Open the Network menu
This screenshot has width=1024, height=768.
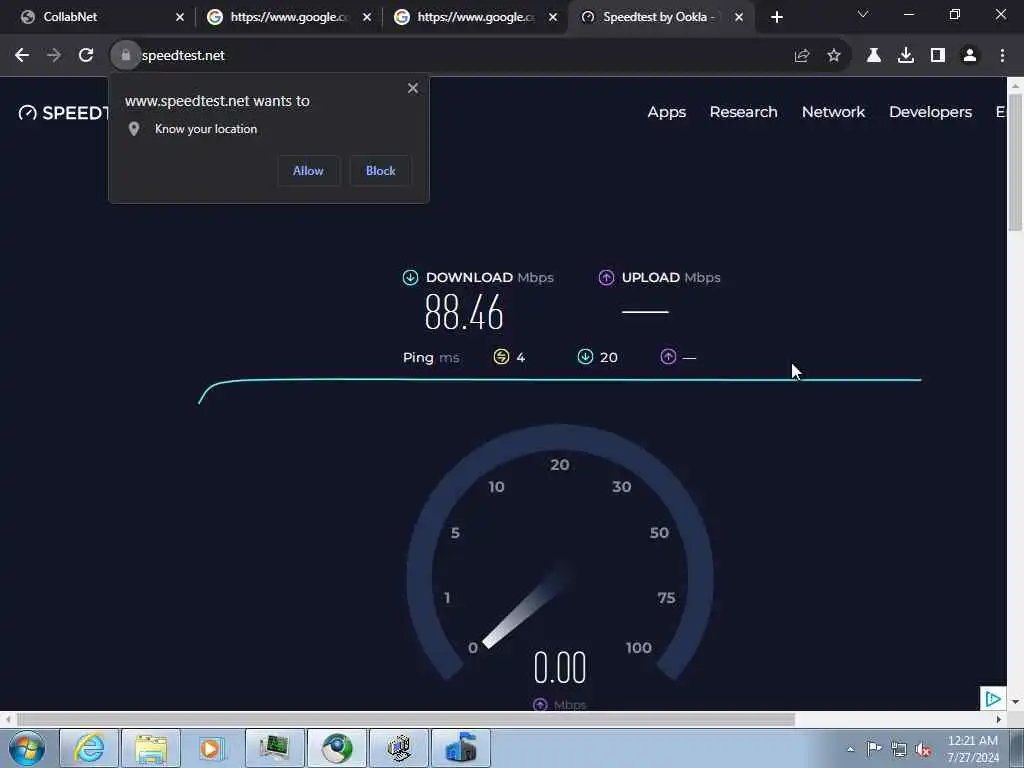[x=833, y=112]
